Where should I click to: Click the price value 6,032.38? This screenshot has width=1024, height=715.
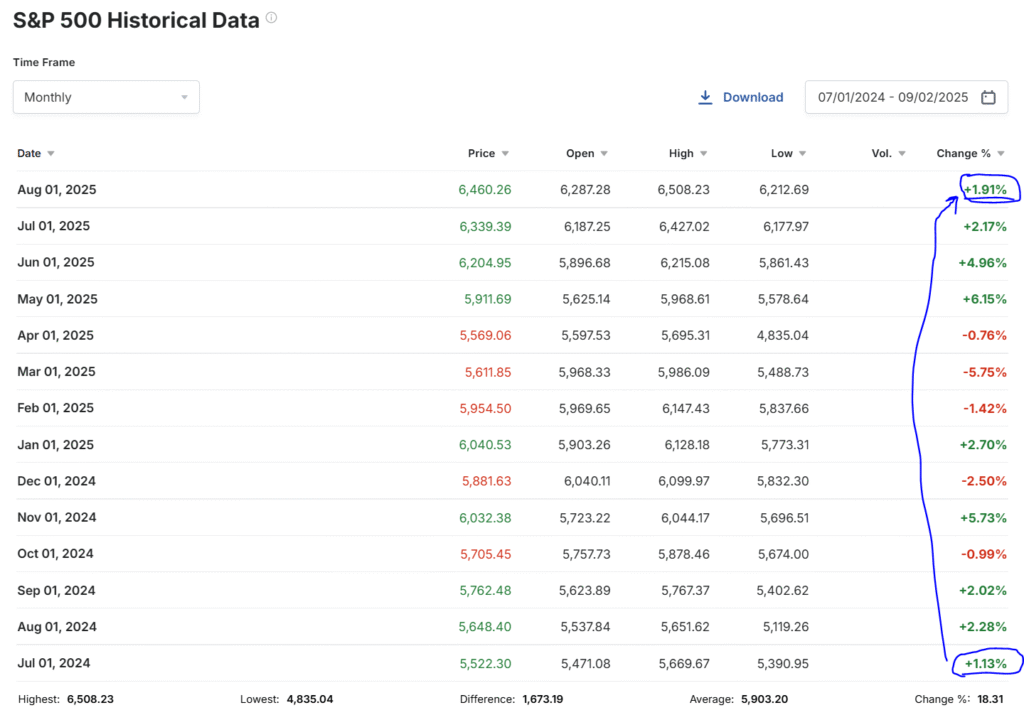(x=485, y=518)
